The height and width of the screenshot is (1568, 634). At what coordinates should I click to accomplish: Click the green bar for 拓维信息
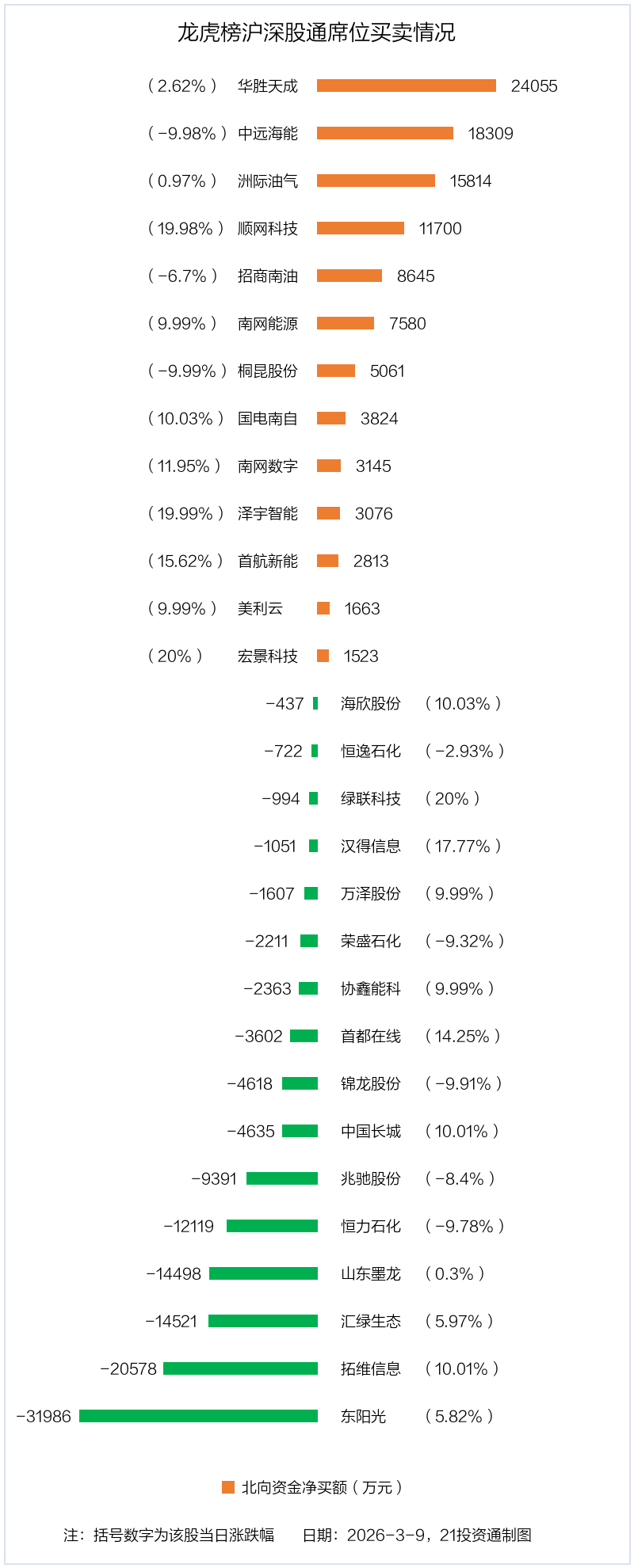[240, 1368]
